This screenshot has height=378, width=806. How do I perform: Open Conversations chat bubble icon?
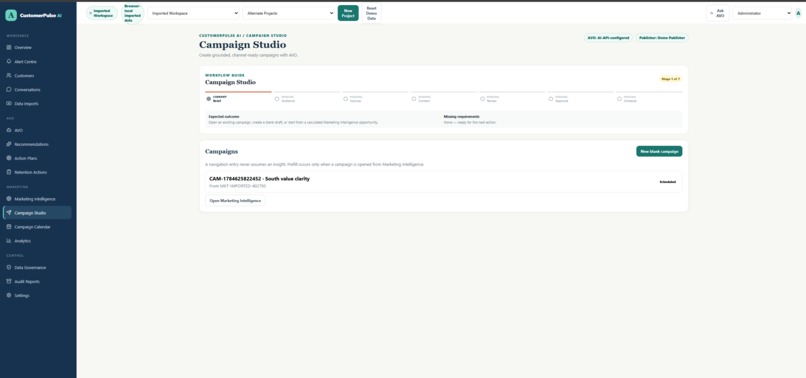(x=9, y=89)
